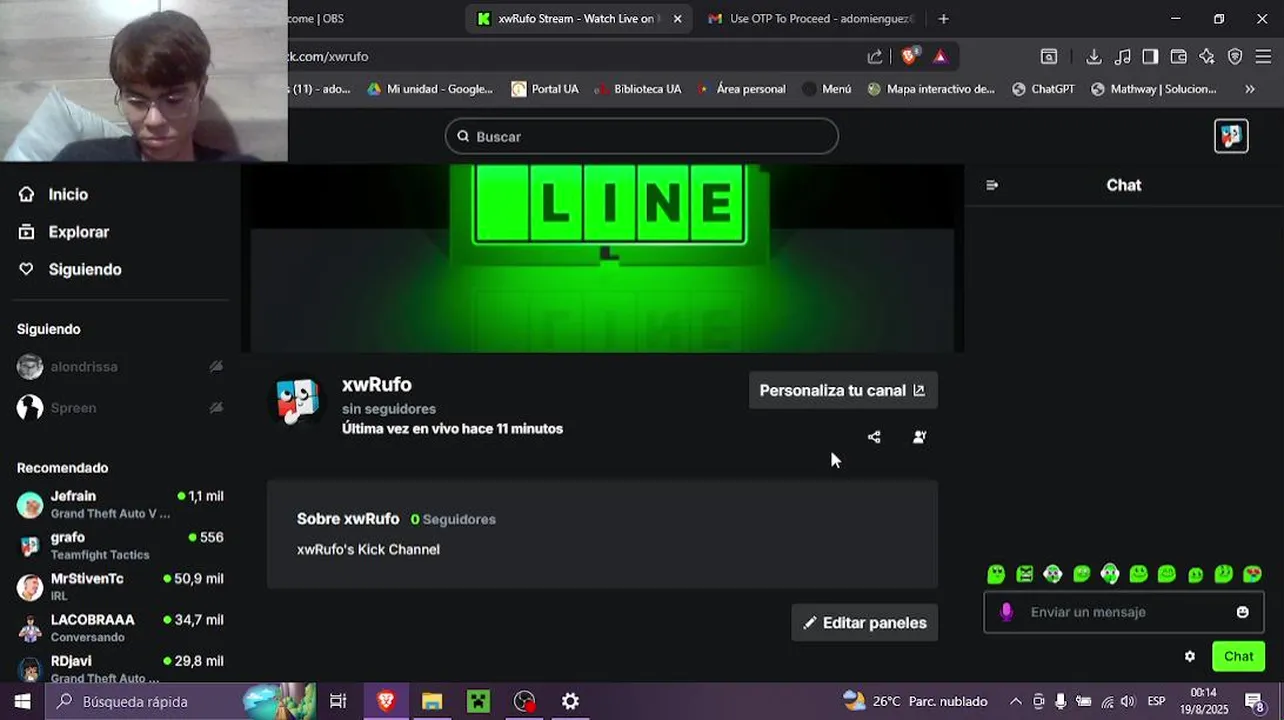Click the Editar paneles button
This screenshot has height=720, width=1284.
pyautogui.click(x=865, y=623)
